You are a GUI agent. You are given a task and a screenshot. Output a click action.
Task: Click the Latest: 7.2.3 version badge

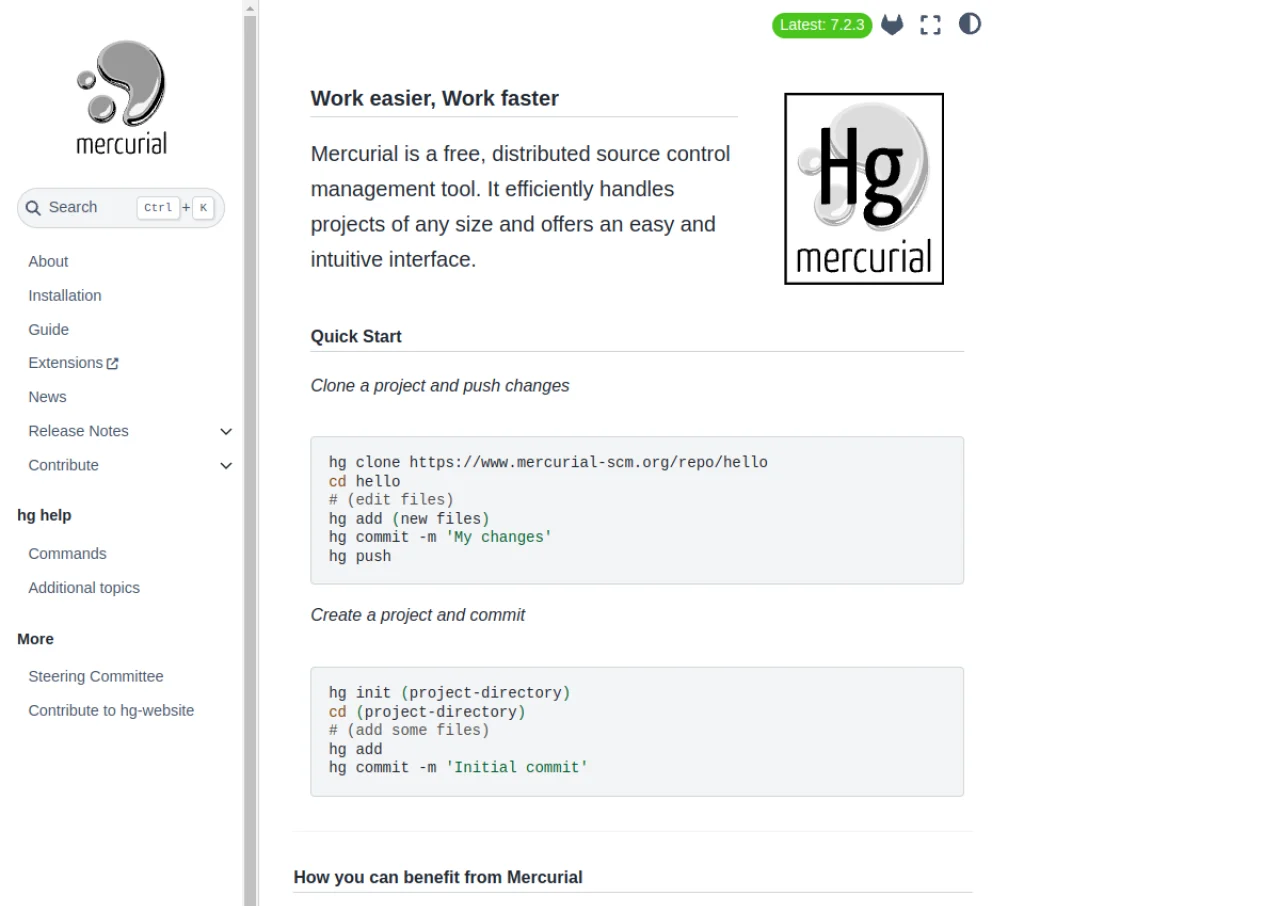(822, 25)
